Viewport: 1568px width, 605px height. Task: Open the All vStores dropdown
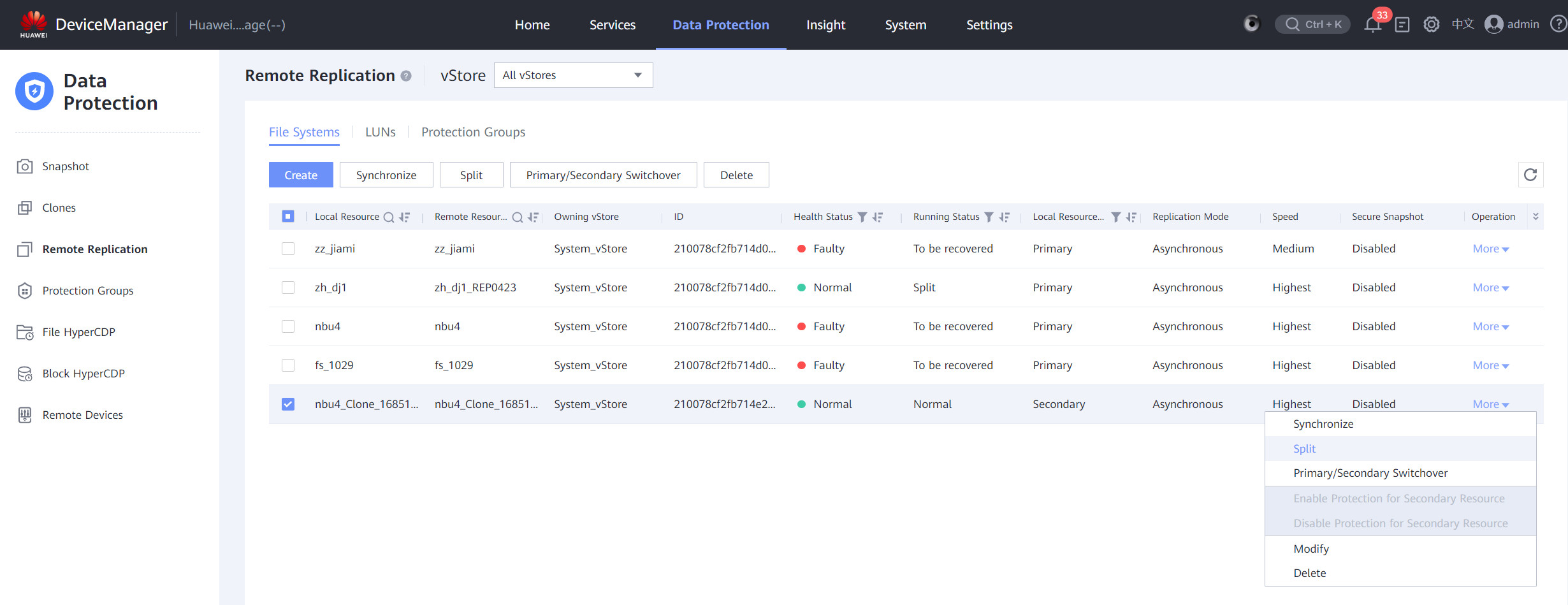pyautogui.click(x=573, y=75)
